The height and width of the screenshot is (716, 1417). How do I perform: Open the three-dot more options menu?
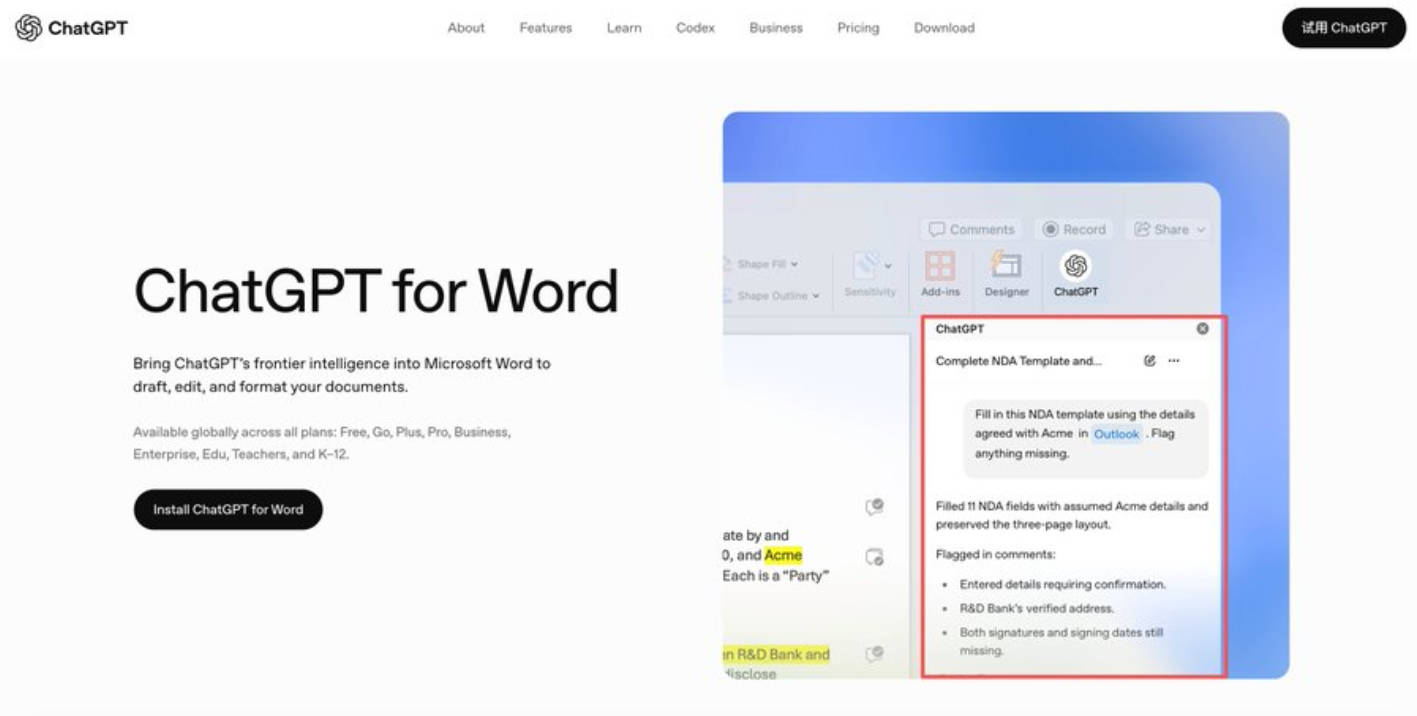tap(1174, 361)
